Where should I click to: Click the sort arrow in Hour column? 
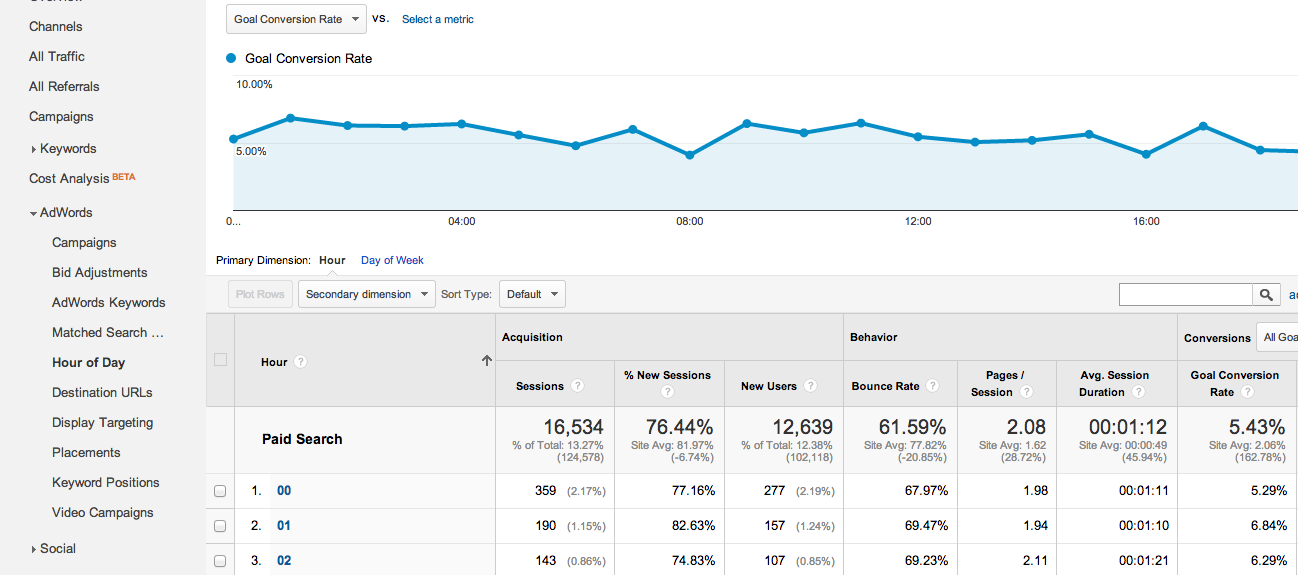click(487, 361)
